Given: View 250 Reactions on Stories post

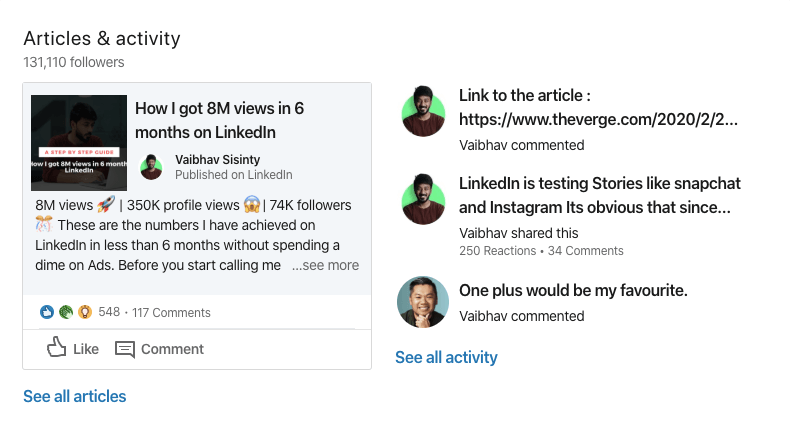Looking at the screenshot, I should click(497, 251).
